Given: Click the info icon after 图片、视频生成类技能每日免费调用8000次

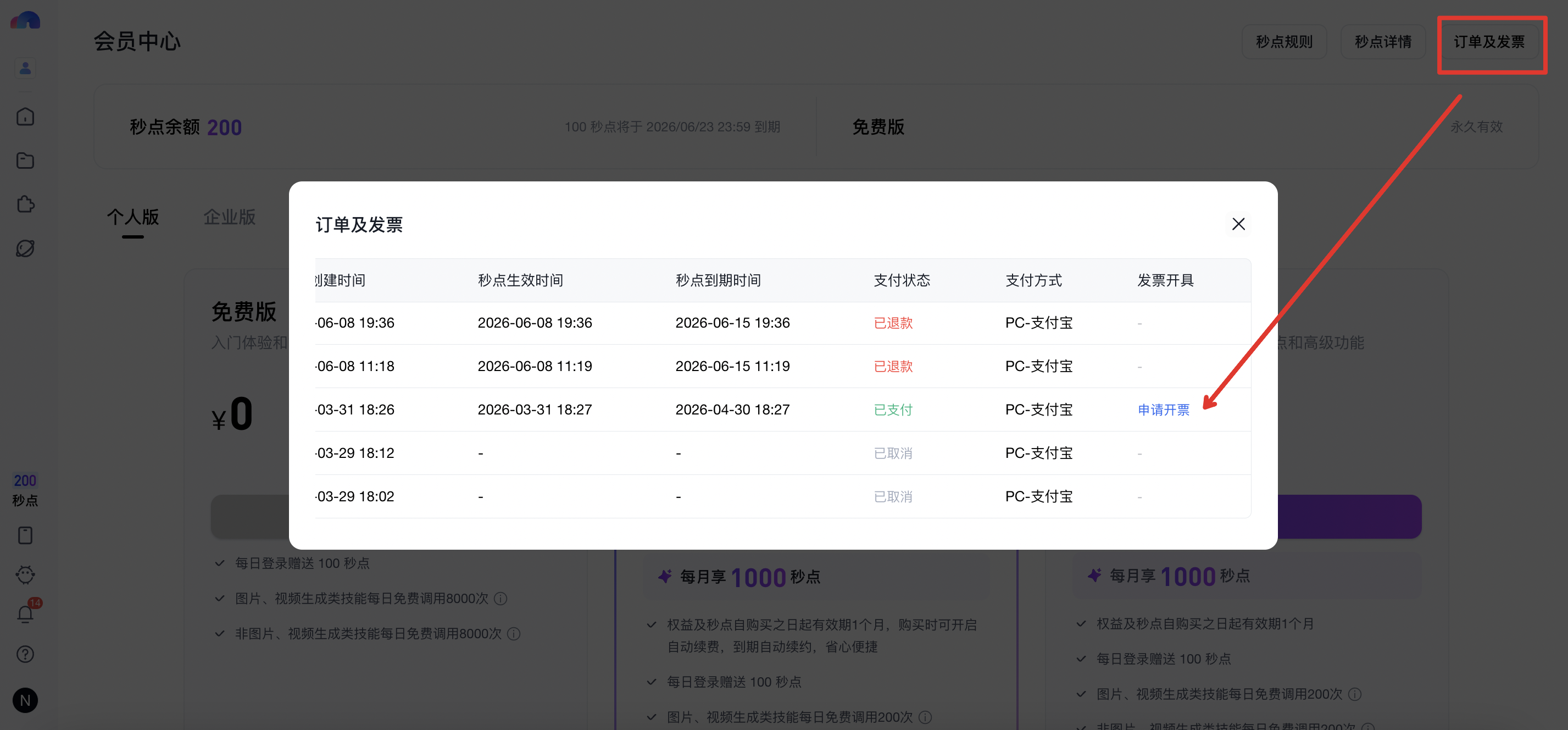Looking at the screenshot, I should pos(501,599).
